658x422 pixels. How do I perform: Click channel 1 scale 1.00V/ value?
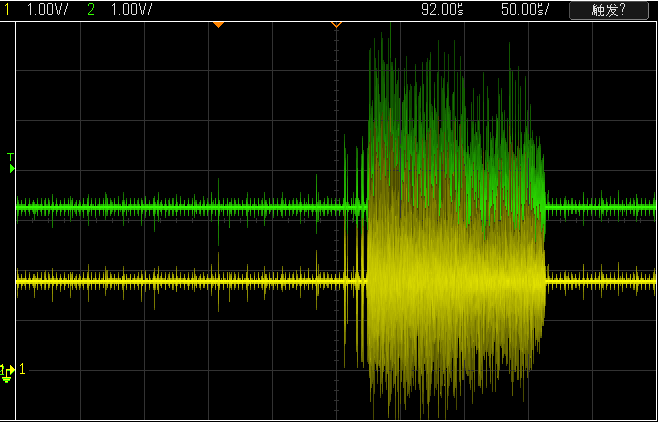(47, 10)
